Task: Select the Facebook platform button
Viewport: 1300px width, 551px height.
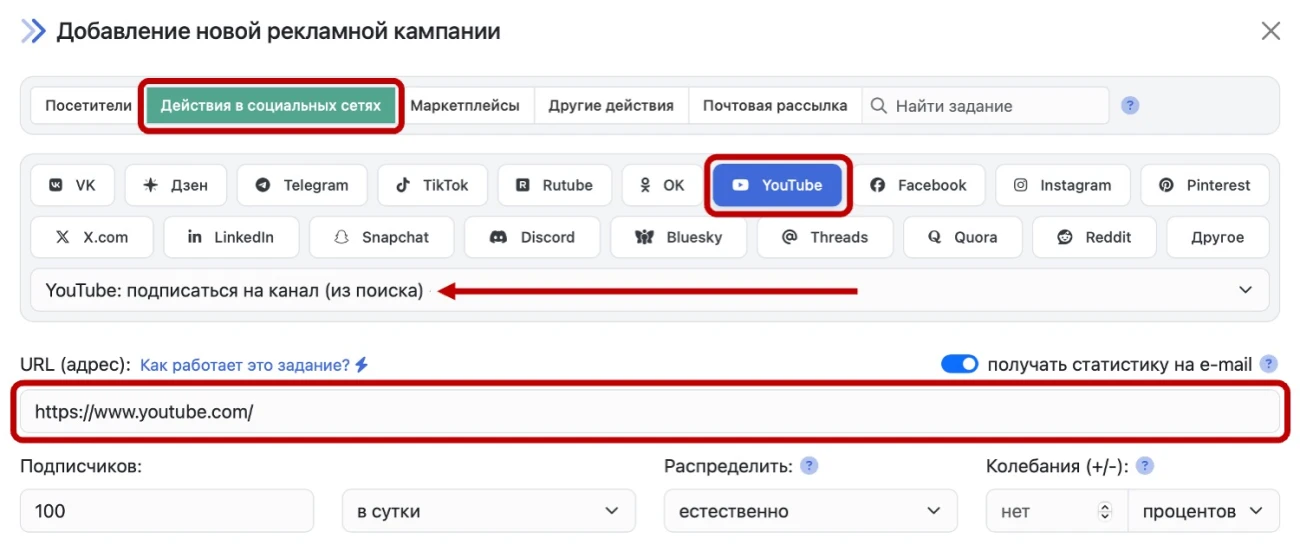Action: click(918, 185)
